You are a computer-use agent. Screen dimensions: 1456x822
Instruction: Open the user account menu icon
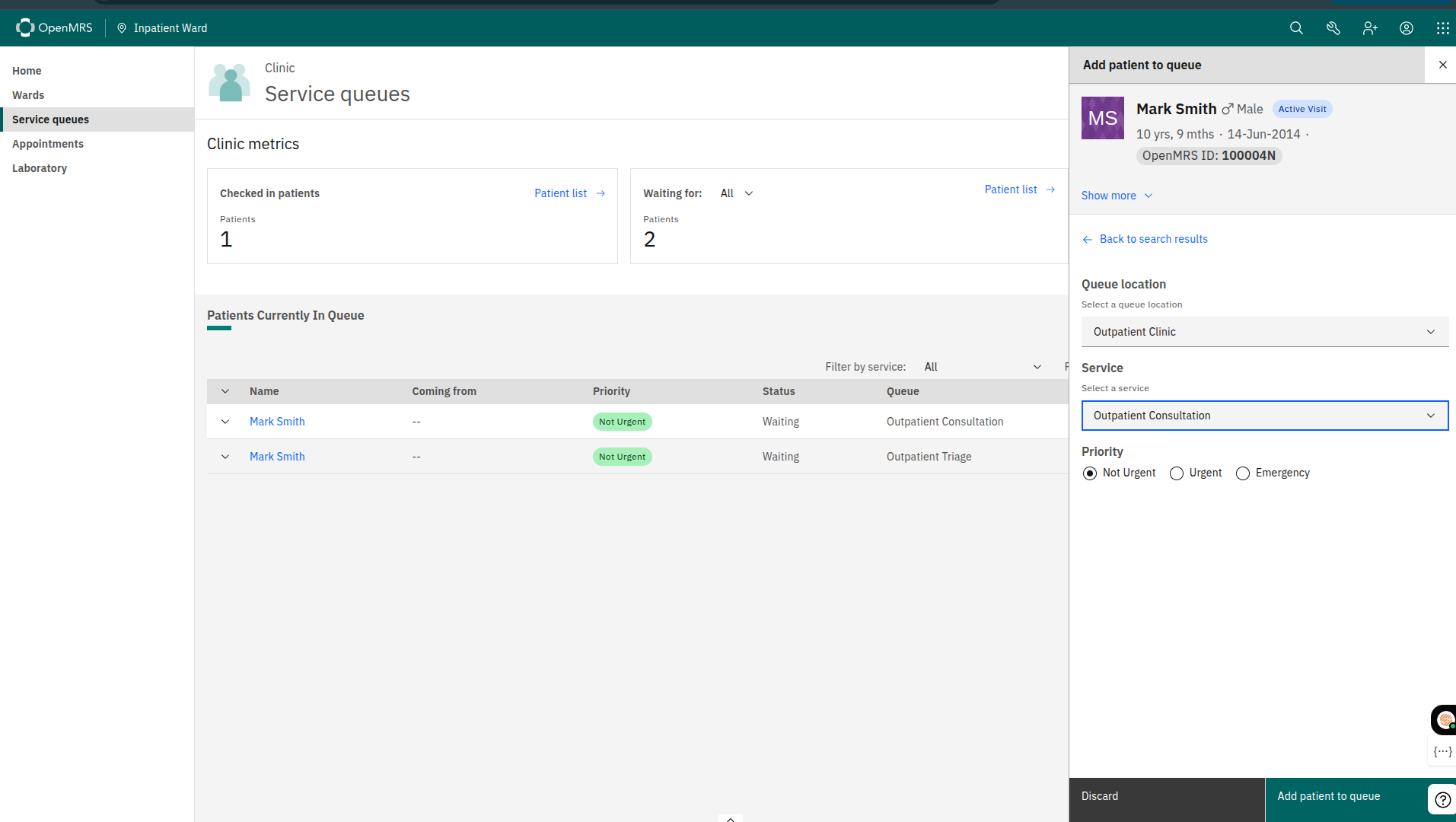point(1407,28)
